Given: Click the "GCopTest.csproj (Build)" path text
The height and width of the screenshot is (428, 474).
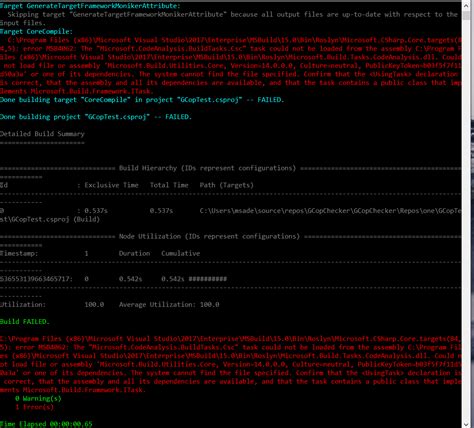Looking at the screenshot, I should [x=50, y=219].
